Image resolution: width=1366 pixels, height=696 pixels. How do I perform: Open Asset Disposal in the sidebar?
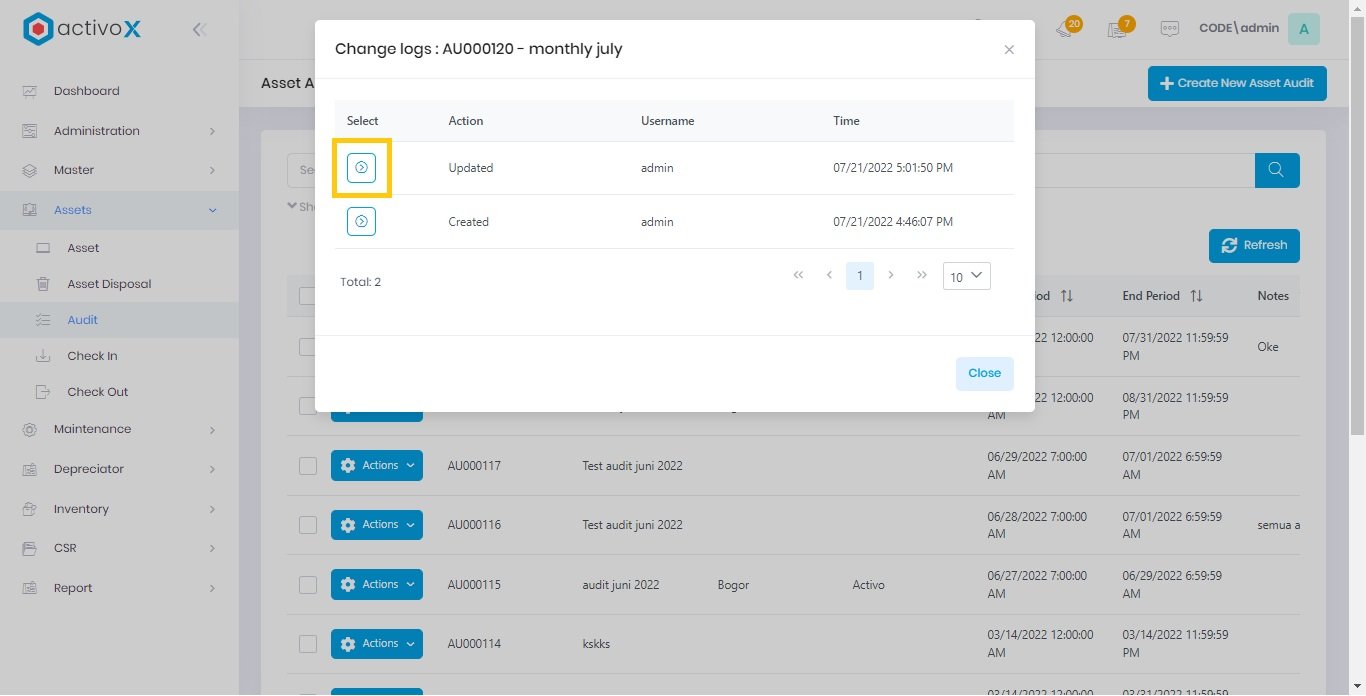[109, 284]
